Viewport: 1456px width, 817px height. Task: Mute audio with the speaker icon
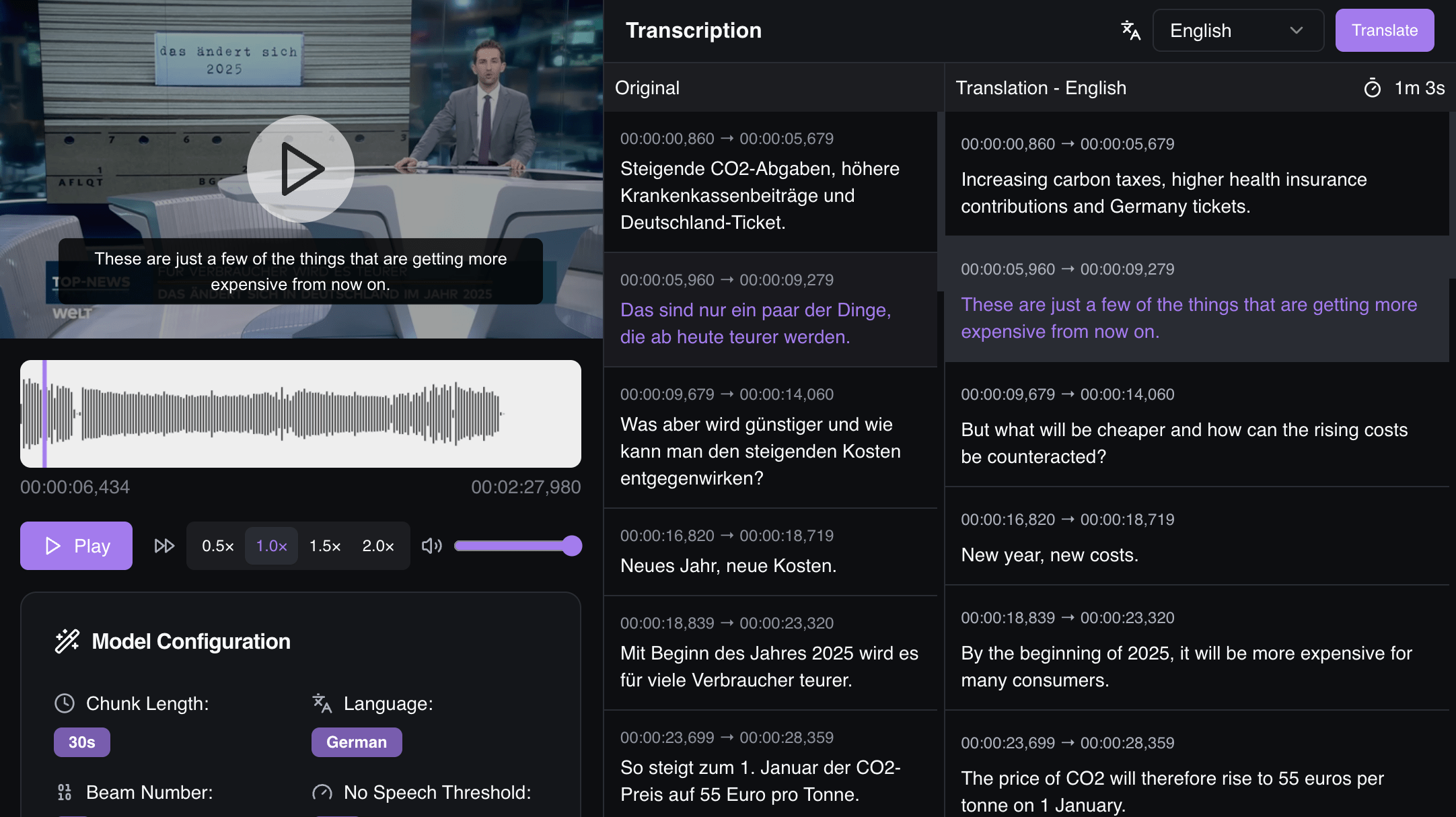click(x=431, y=546)
